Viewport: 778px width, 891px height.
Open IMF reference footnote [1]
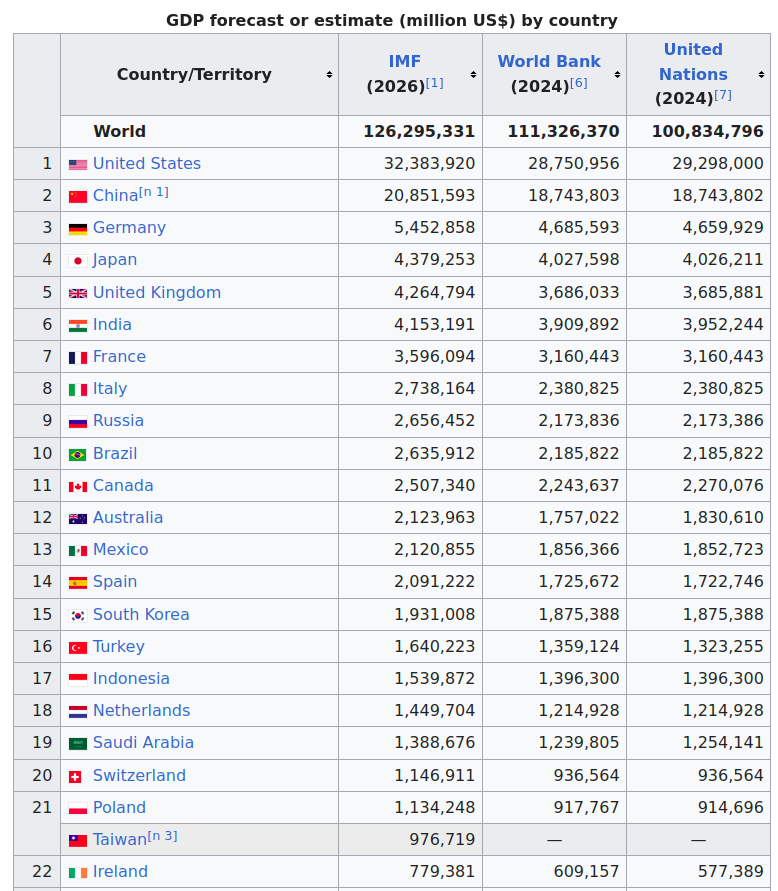(x=435, y=83)
